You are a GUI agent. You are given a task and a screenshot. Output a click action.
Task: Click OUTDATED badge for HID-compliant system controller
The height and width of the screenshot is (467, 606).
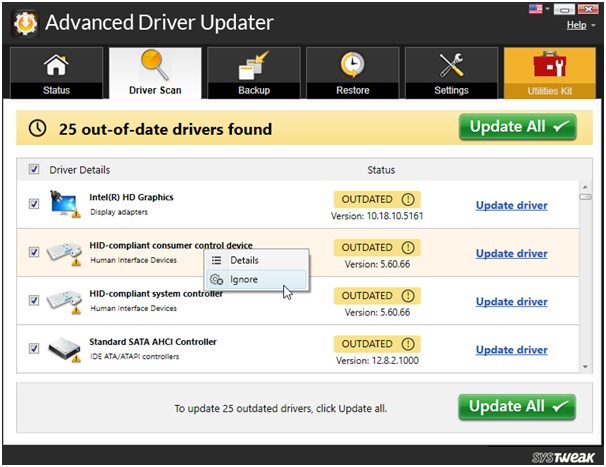click(x=377, y=296)
